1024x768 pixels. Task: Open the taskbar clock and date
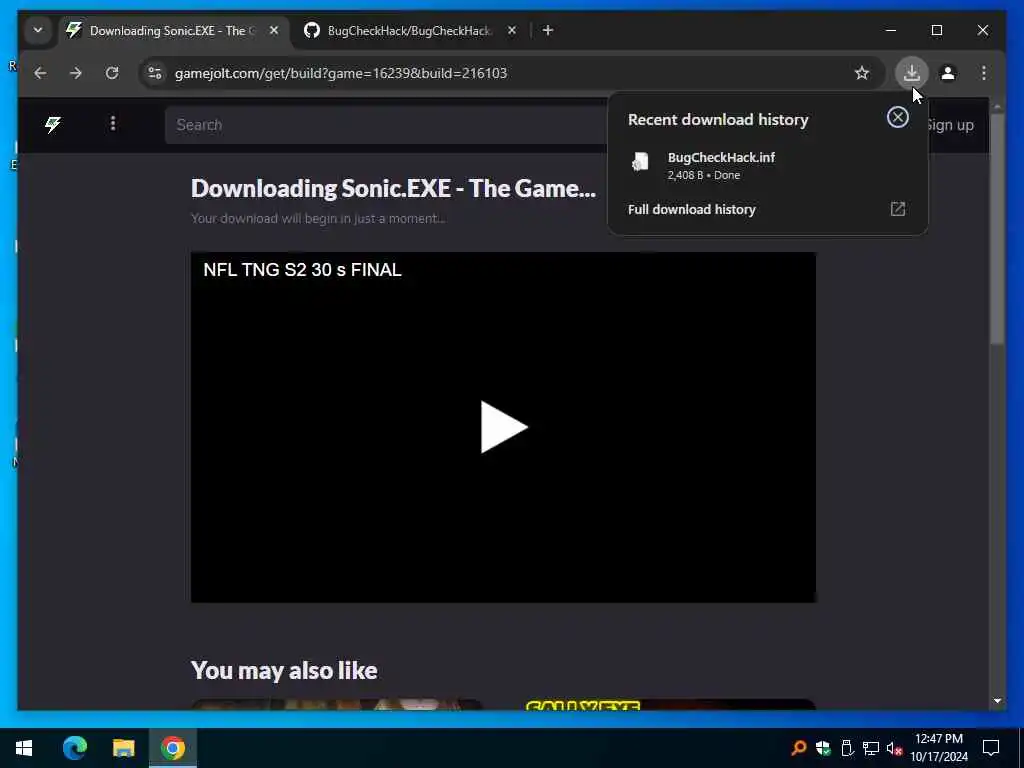click(939, 748)
